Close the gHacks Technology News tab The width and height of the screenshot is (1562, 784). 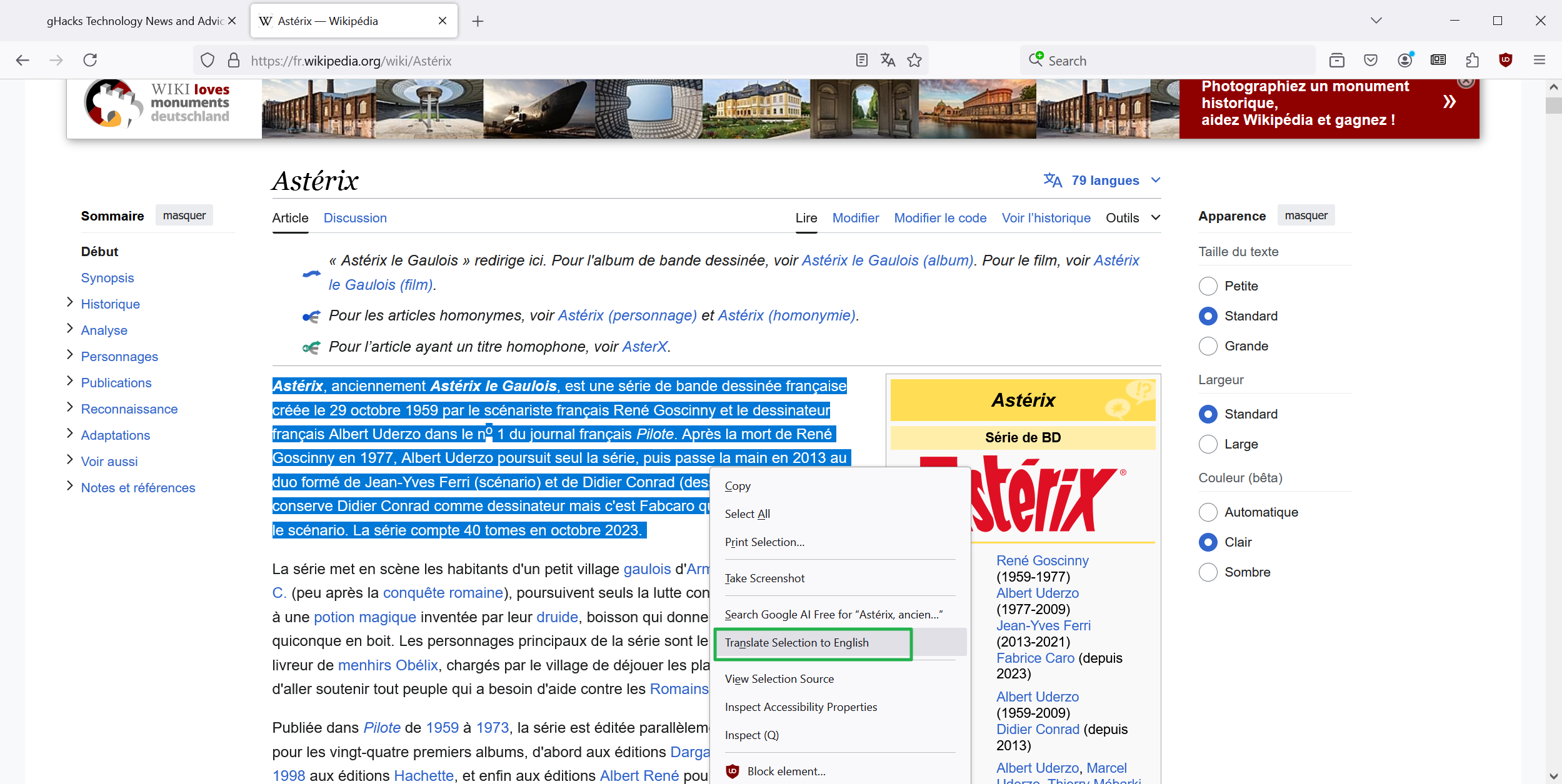[232, 21]
